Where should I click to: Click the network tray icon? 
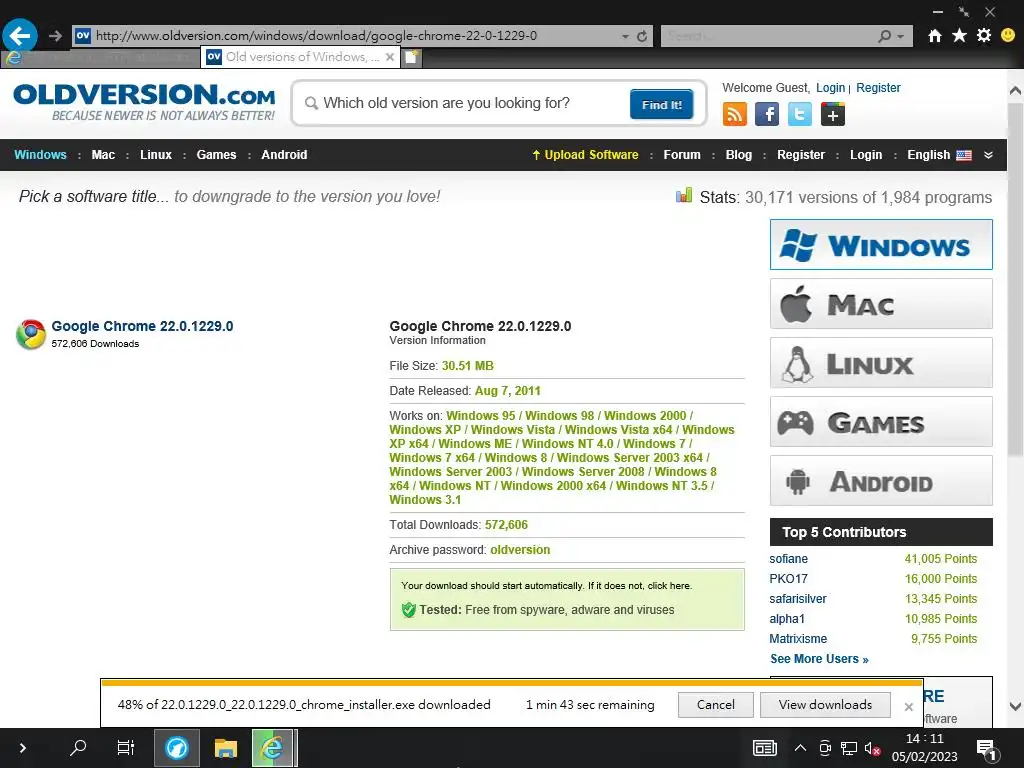849,748
